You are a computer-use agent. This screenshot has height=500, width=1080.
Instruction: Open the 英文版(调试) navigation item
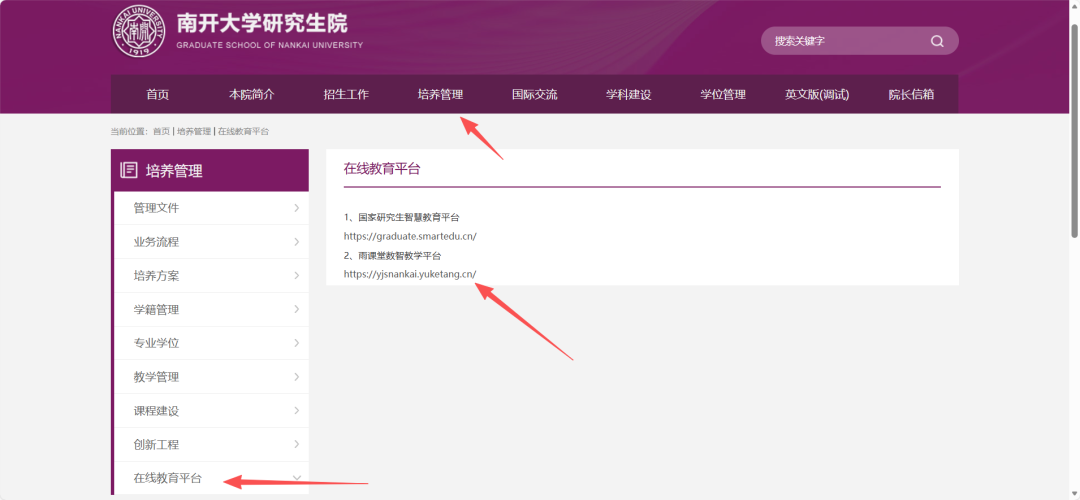point(817,94)
